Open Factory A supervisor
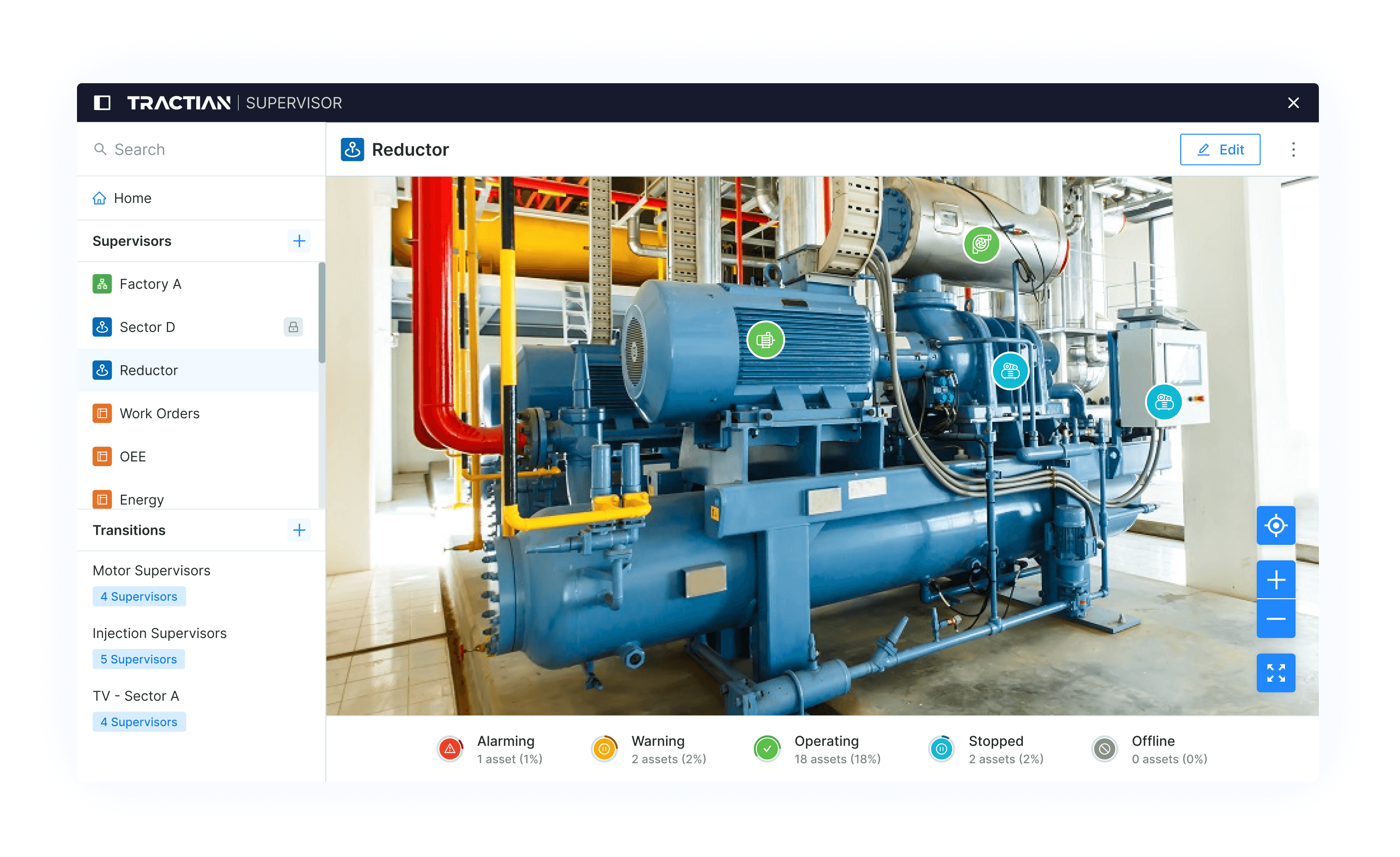This screenshot has height=857, width=1400. (x=150, y=284)
